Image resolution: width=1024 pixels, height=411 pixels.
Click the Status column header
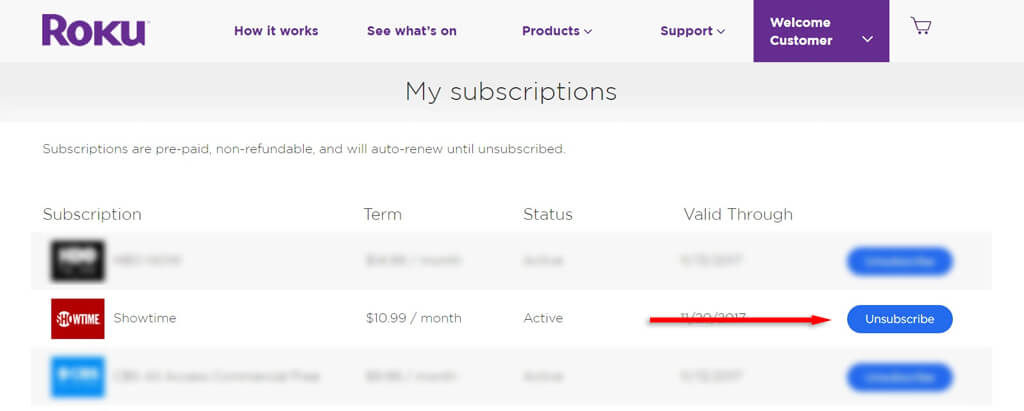(x=548, y=214)
